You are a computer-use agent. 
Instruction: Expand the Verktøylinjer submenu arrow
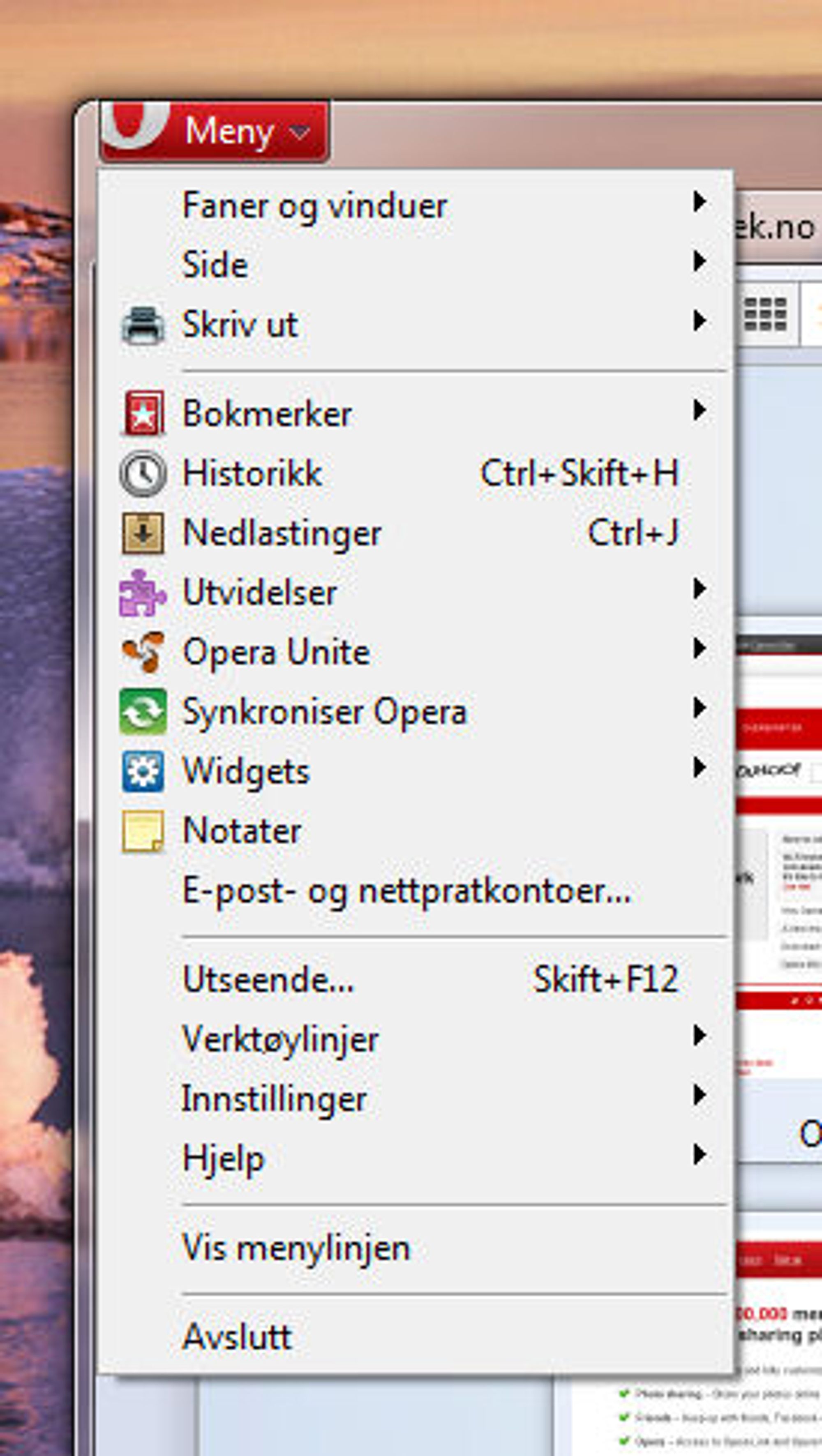pos(700,1036)
